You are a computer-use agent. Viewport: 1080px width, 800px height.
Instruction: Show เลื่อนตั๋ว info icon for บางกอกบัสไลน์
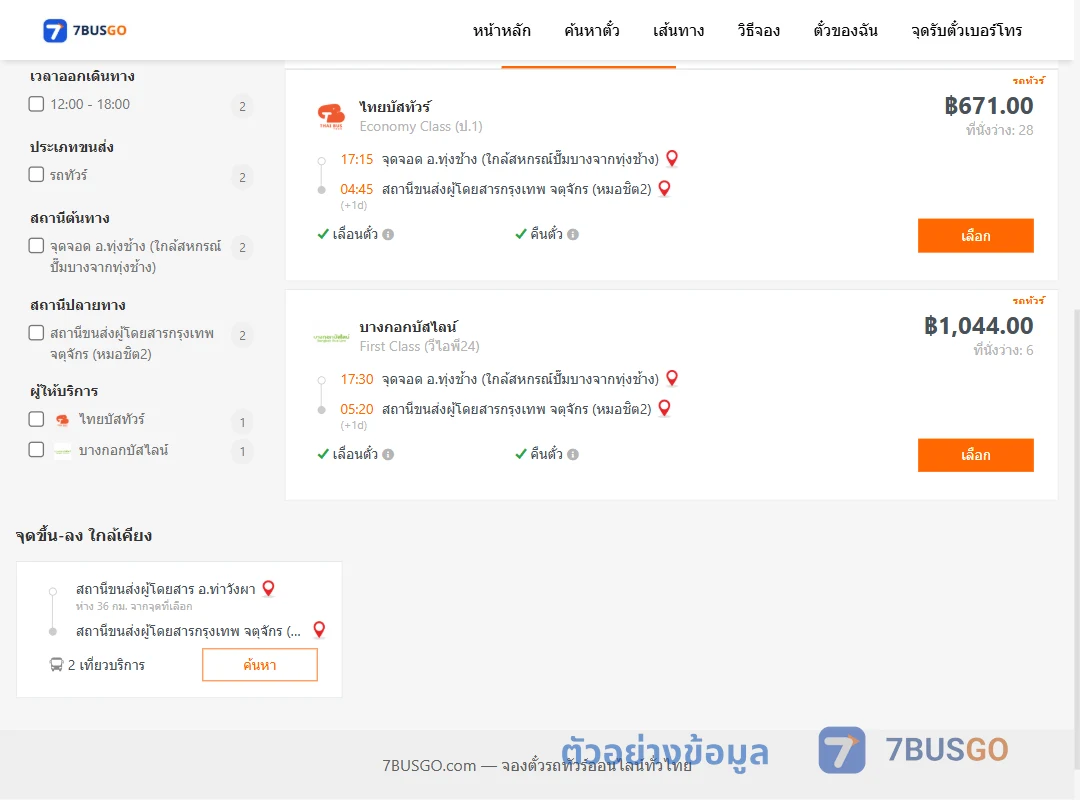click(388, 454)
